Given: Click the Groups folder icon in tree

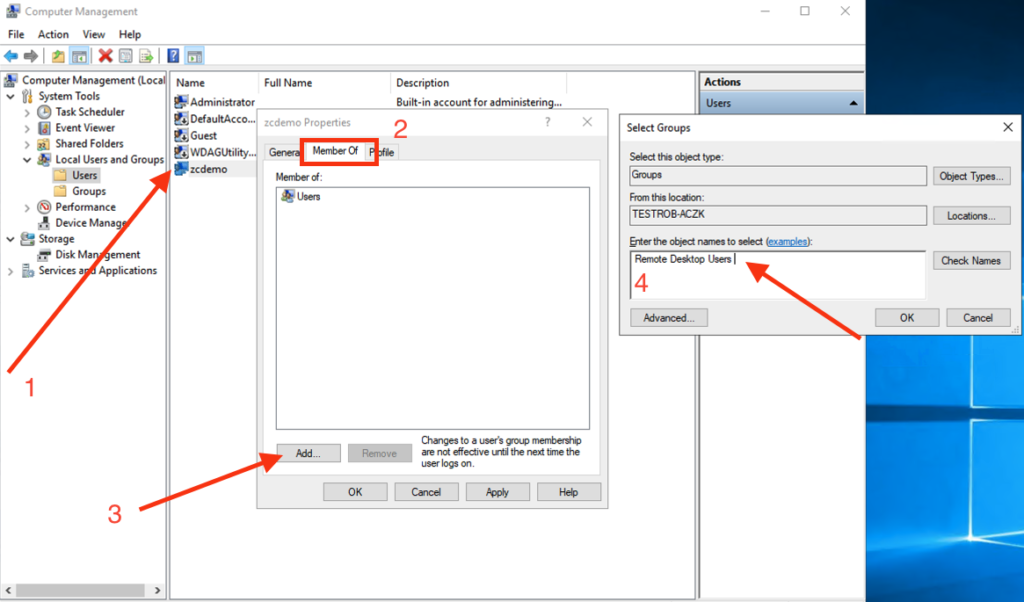Looking at the screenshot, I should click(61, 191).
